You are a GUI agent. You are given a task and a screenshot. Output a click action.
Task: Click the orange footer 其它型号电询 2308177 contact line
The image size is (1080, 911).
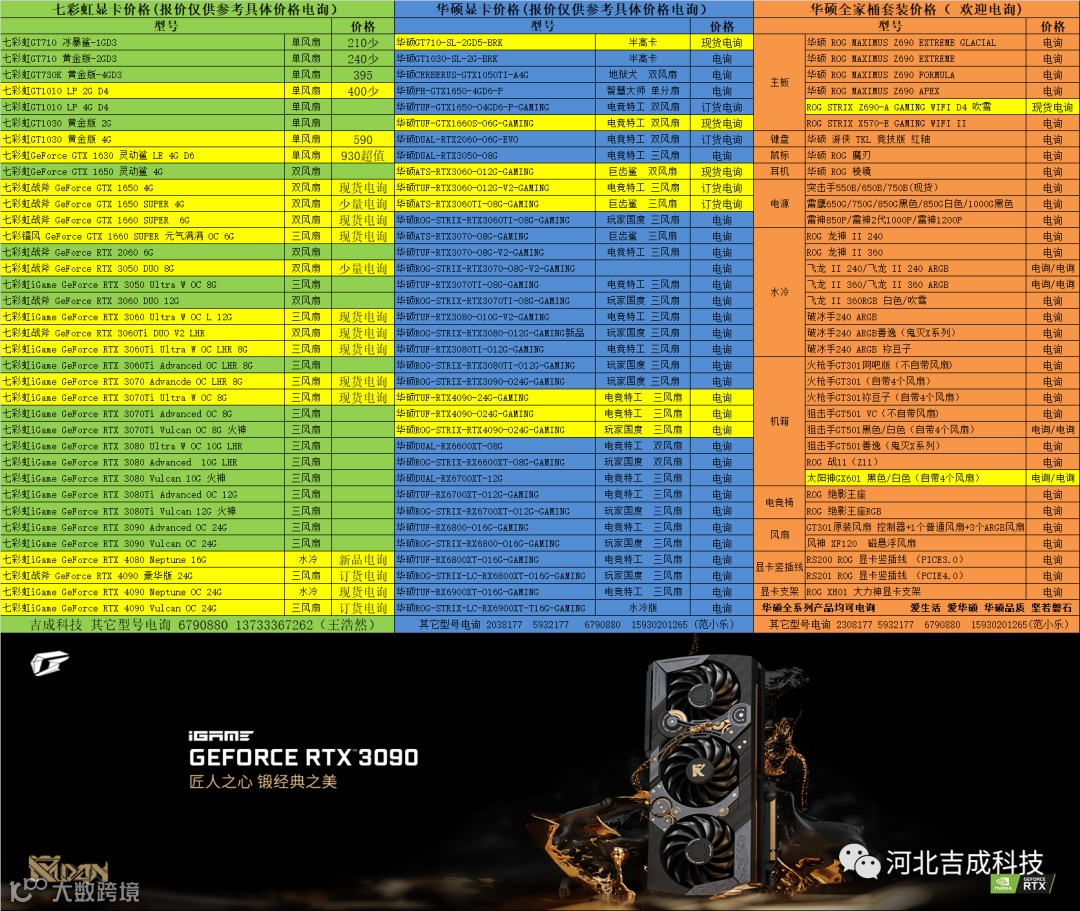[x=917, y=625]
